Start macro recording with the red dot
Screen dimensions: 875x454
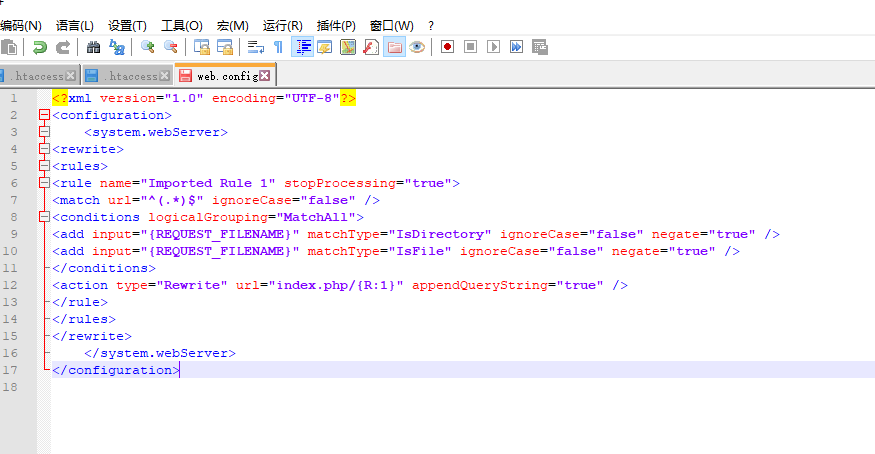[x=448, y=47]
